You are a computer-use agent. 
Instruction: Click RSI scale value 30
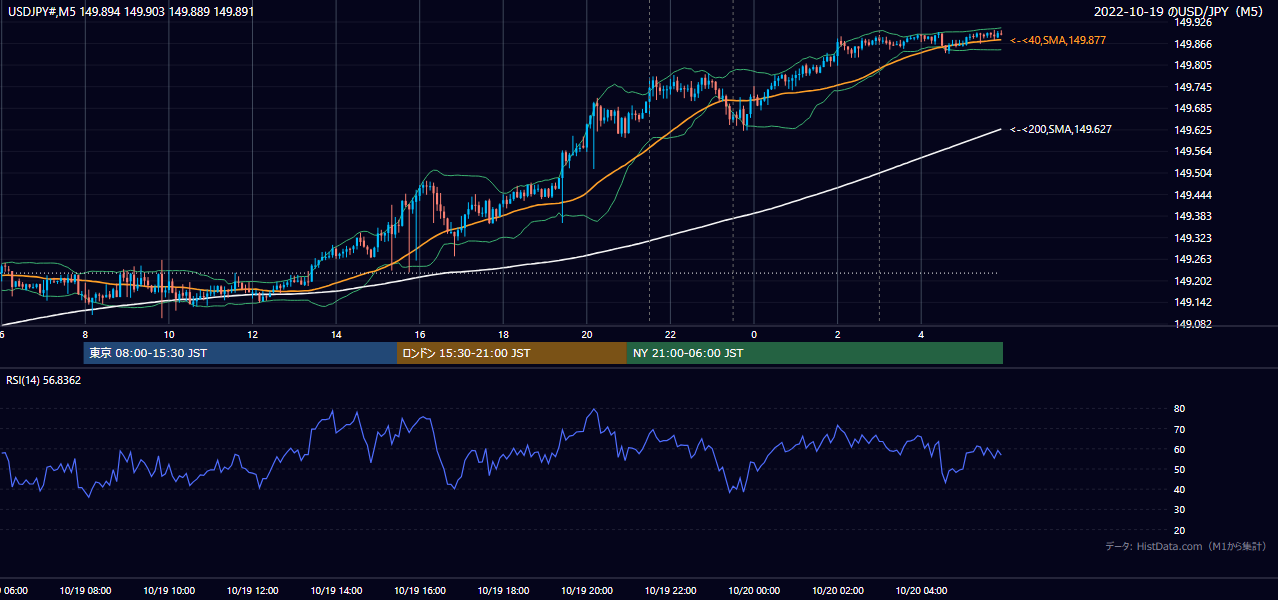1179,509
